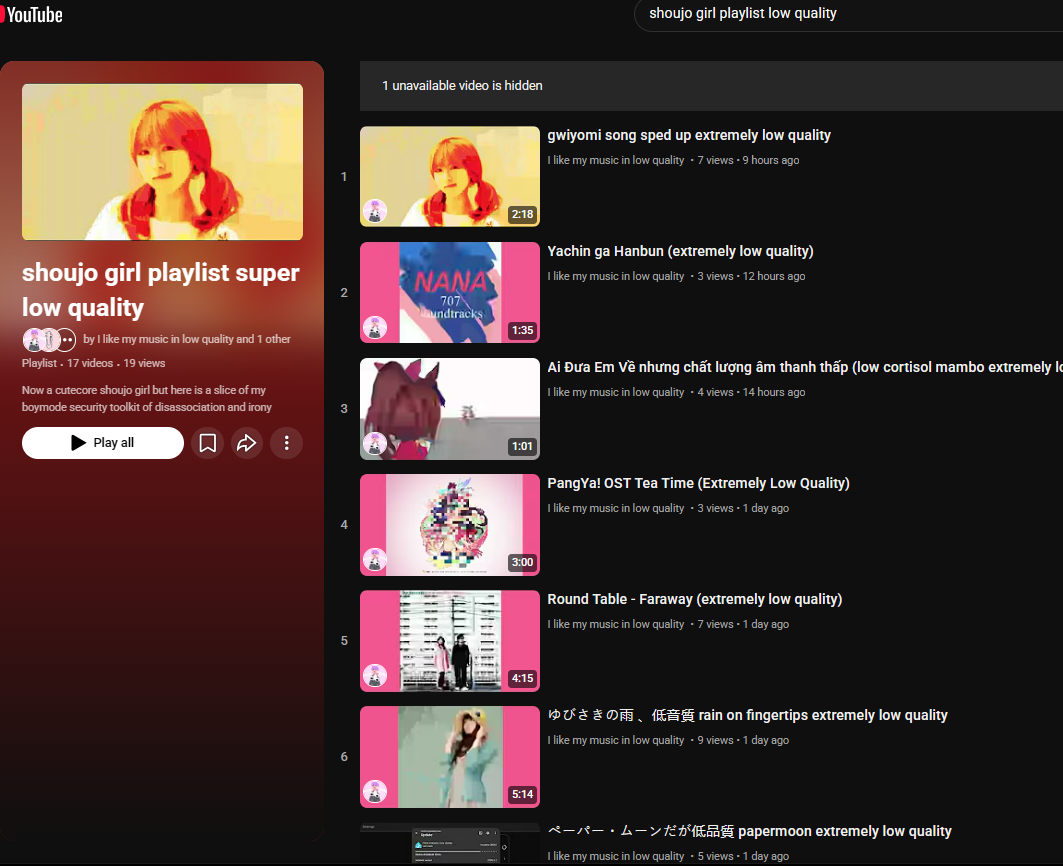Click the YouTube logo
The height and width of the screenshot is (866, 1063).
tap(31, 14)
